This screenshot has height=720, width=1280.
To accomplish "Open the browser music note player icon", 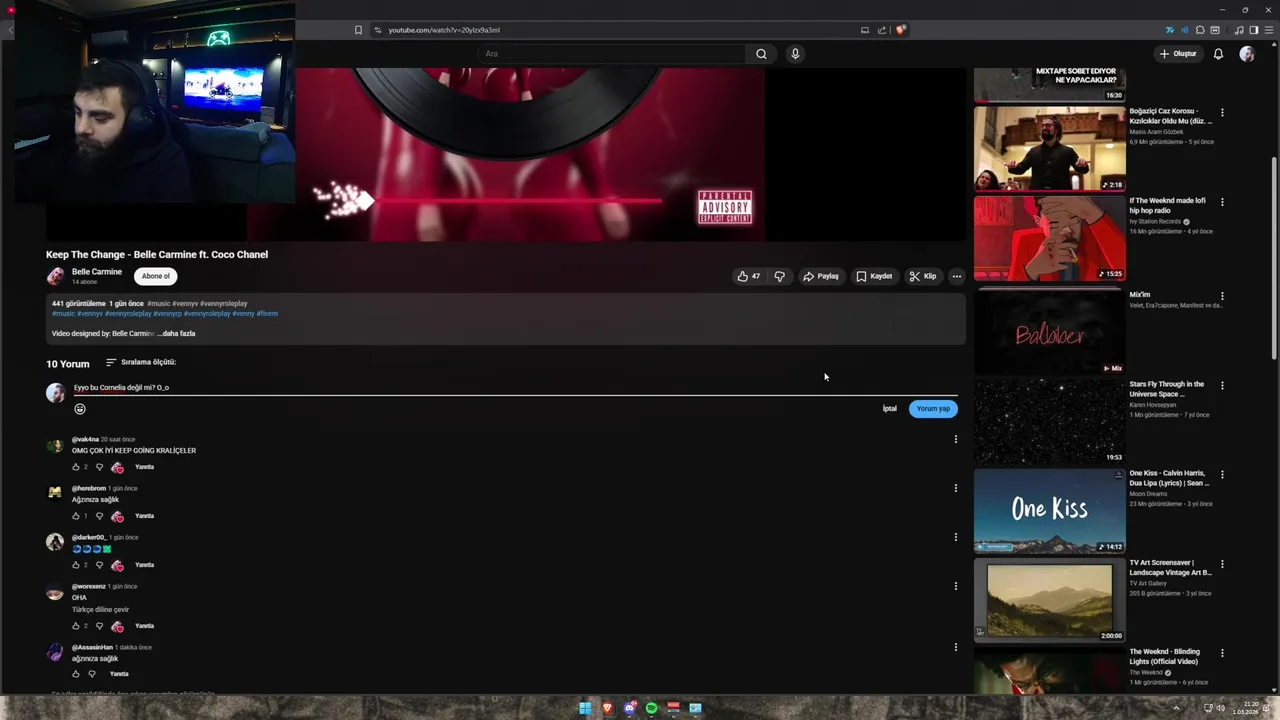I will coord(1239,30).
